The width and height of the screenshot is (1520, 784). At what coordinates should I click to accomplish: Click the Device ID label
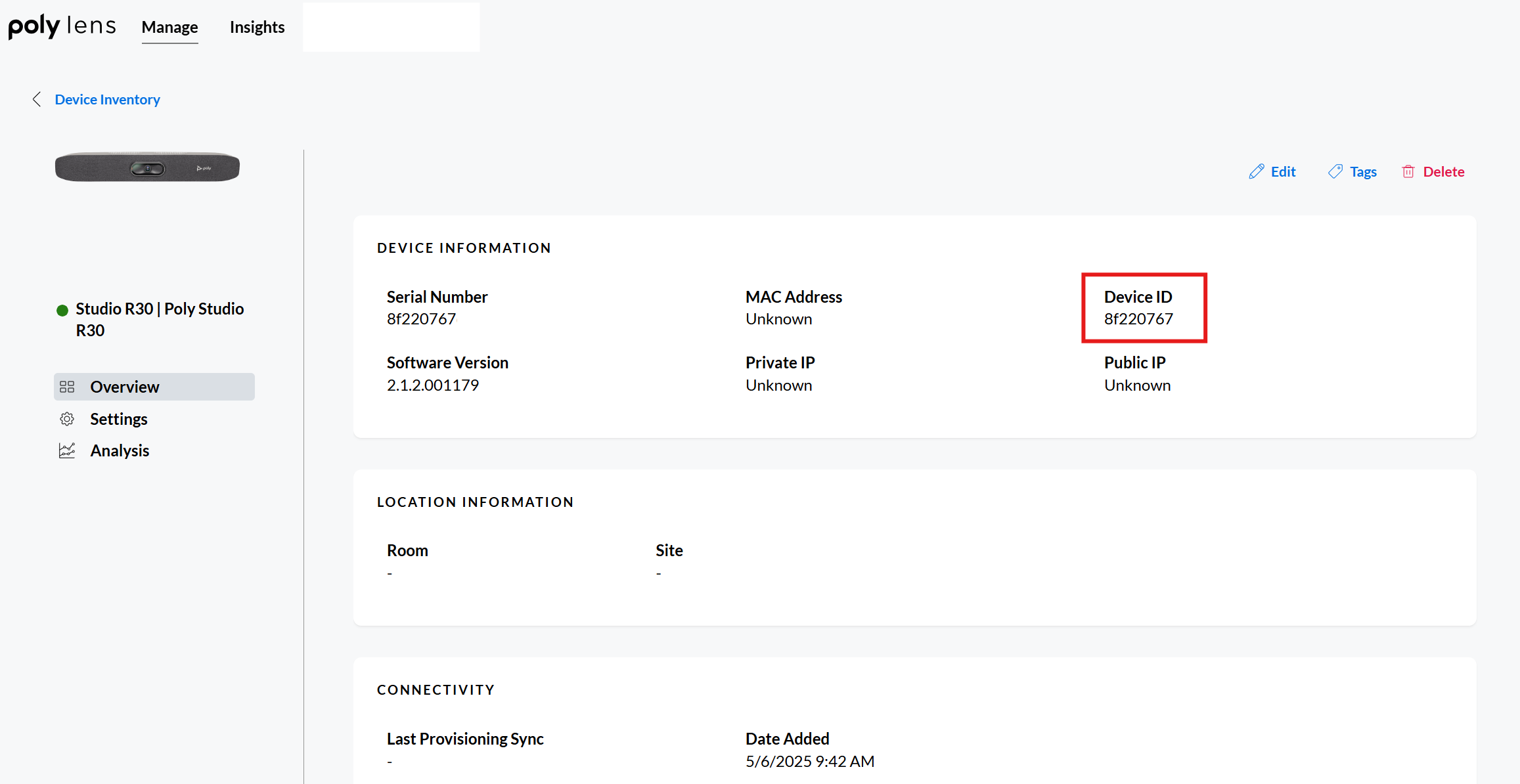coord(1138,297)
